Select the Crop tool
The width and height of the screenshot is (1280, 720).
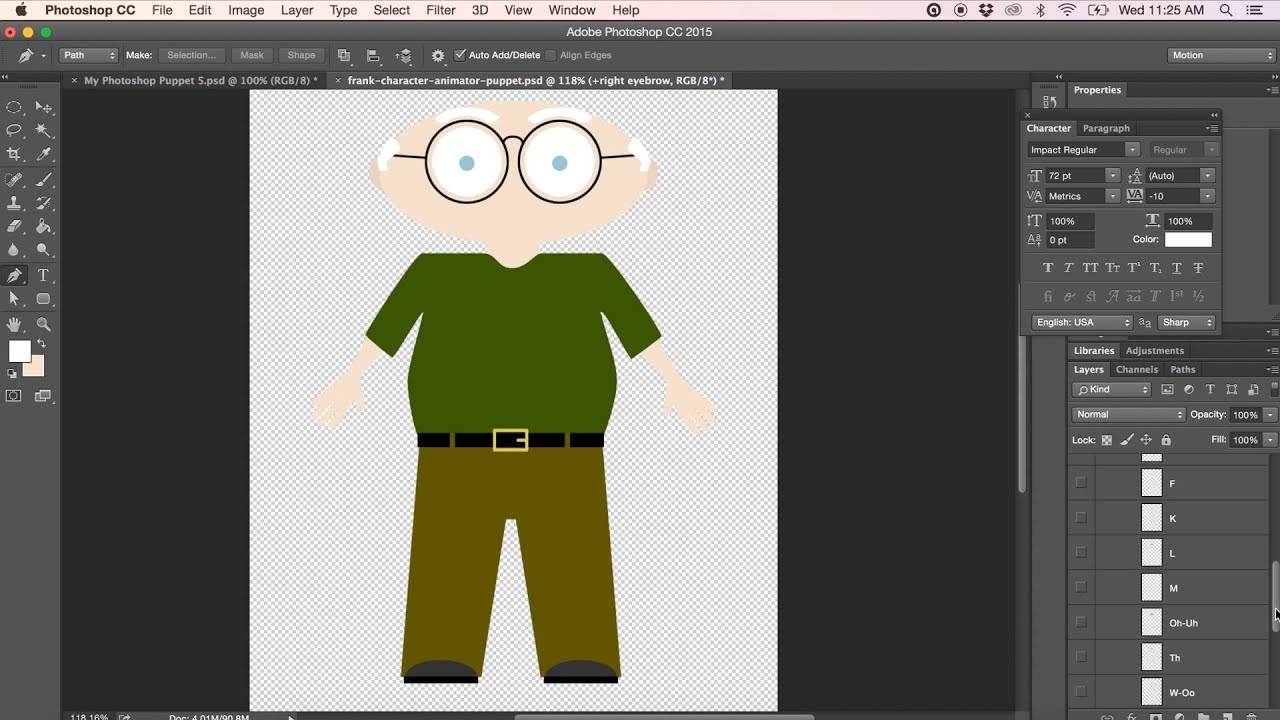click(x=15, y=155)
